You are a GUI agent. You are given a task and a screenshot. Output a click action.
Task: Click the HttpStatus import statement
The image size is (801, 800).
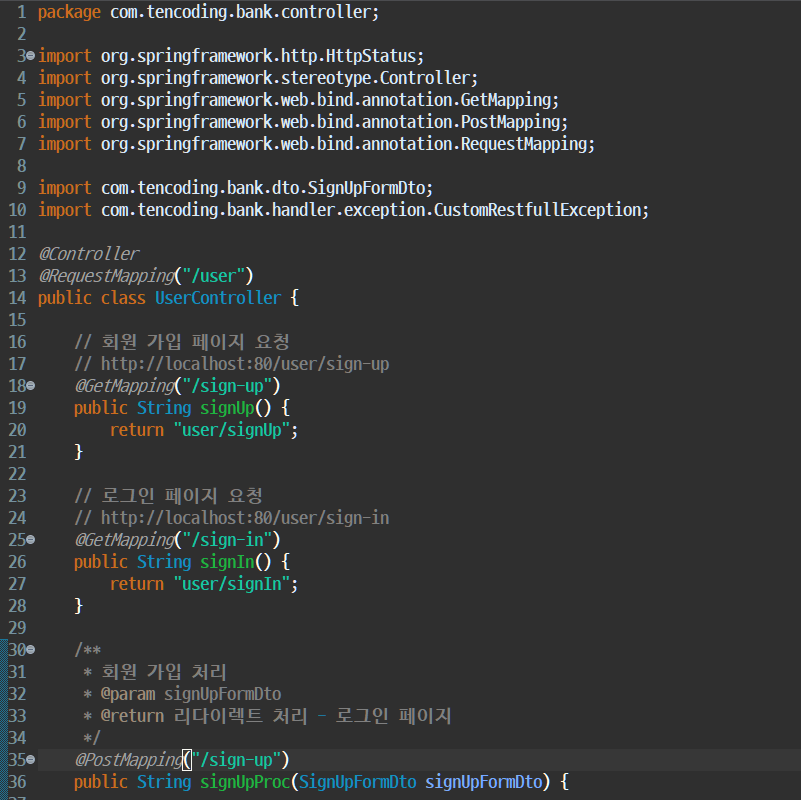231,56
